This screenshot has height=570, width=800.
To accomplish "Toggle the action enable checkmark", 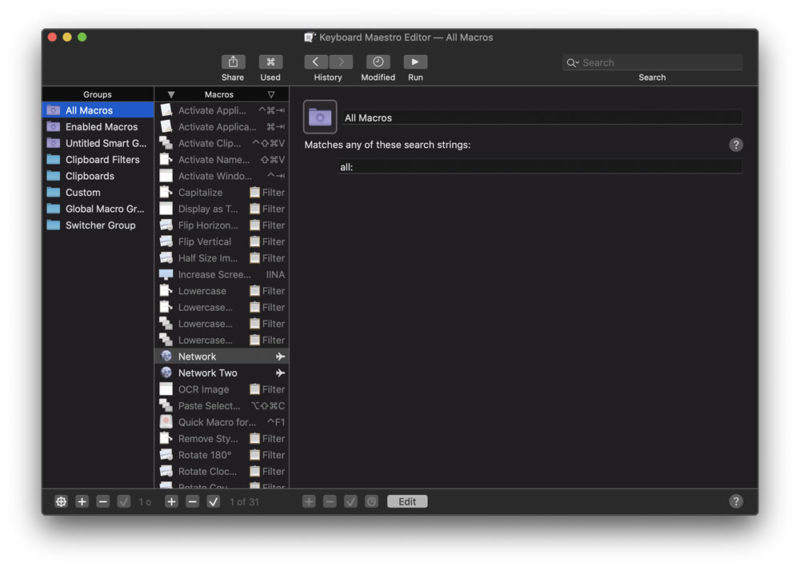I will pos(351,502).
